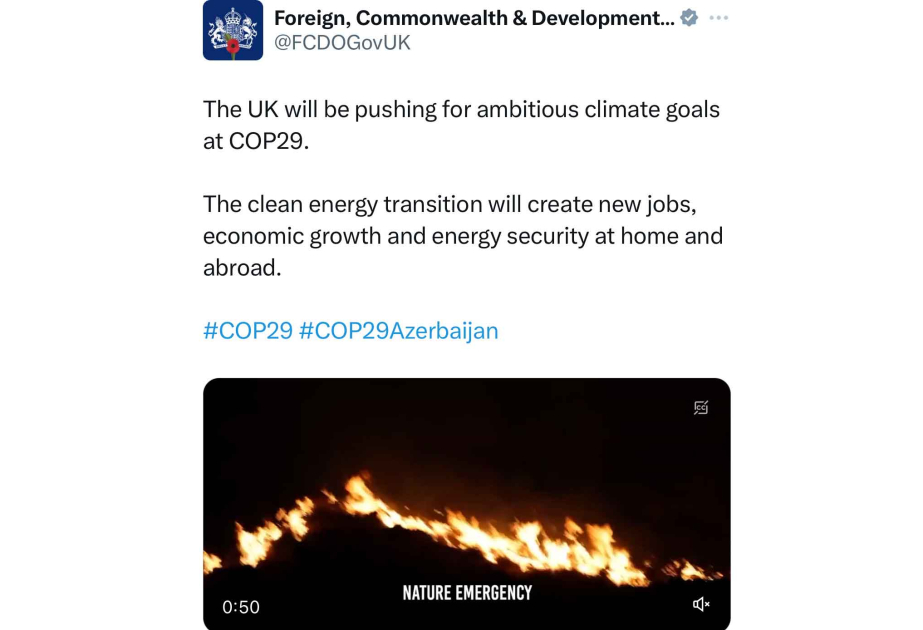This screenshot has width=923, height=630.
Task: Open the FCDO profile avatar
Action: click(233, 30)
